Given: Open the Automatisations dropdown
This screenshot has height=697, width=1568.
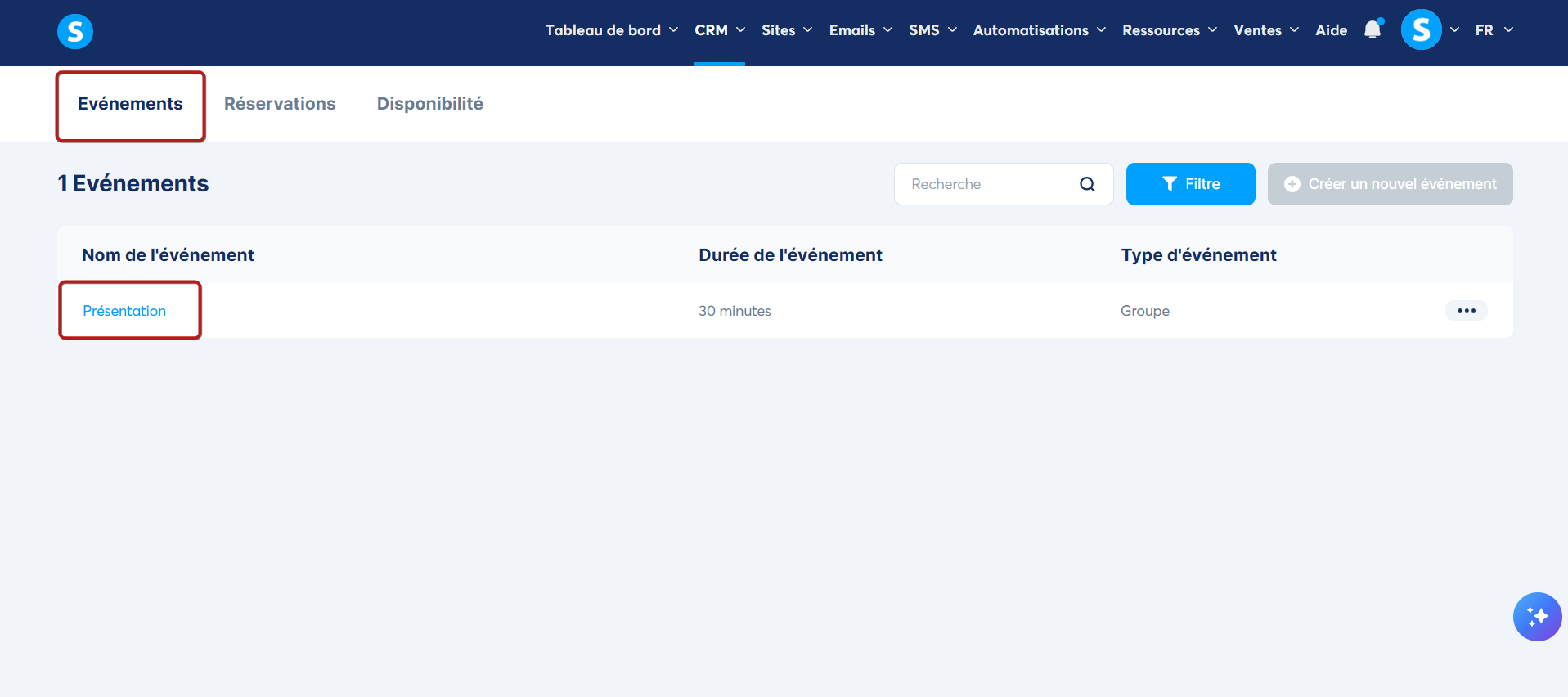Looking at the screenshot, I should [1040, 30].
